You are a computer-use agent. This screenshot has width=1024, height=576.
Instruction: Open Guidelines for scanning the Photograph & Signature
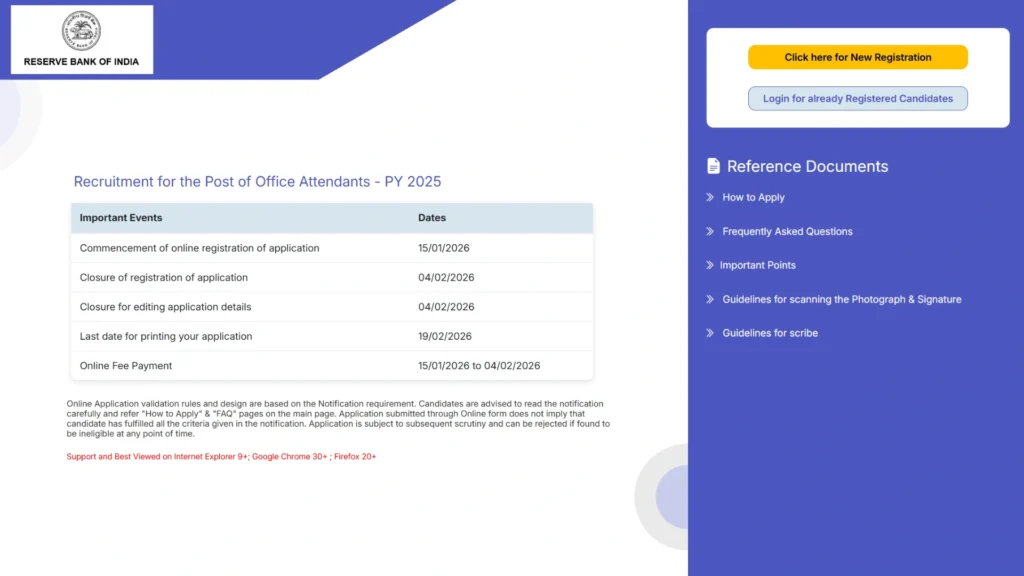841,299
